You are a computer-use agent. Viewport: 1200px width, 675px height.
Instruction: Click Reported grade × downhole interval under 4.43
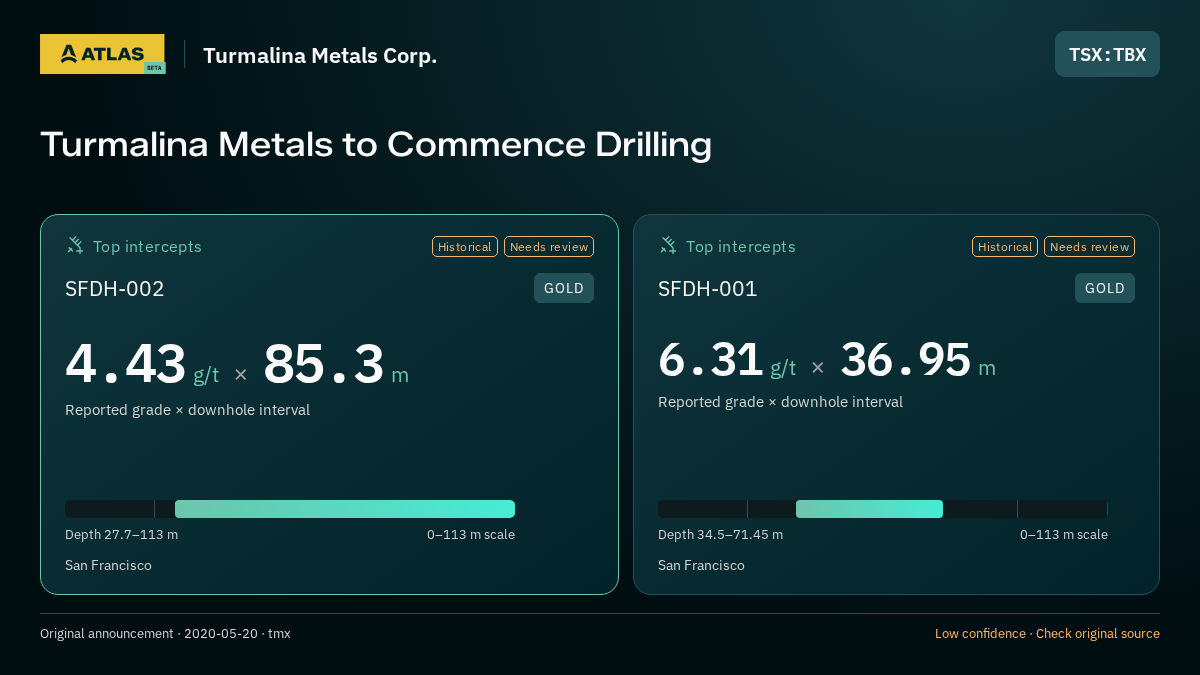point(187,410)
